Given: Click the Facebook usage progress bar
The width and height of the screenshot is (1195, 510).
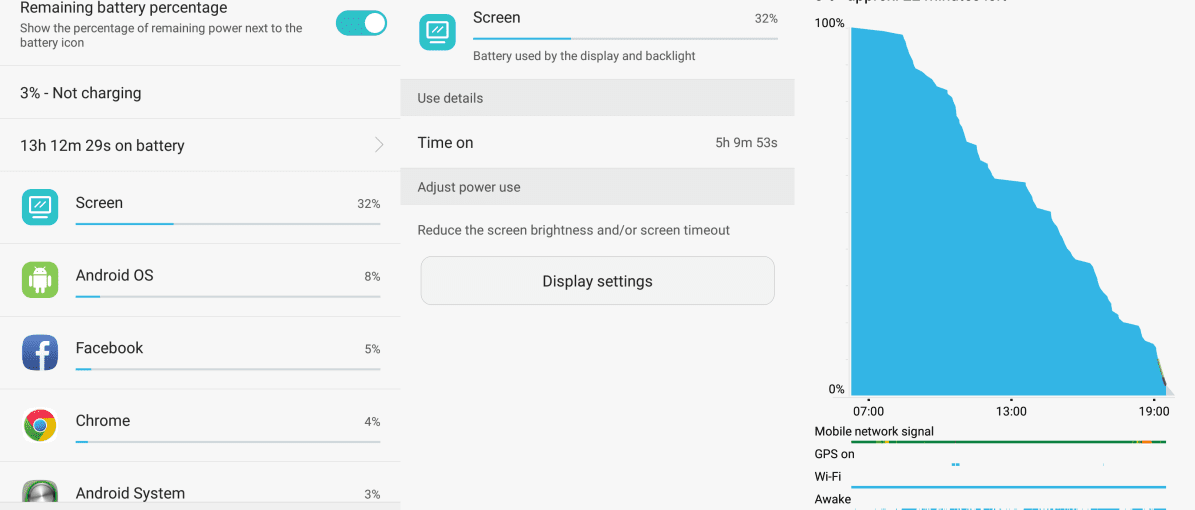Looking at the screenshot, I should [228, 369].
